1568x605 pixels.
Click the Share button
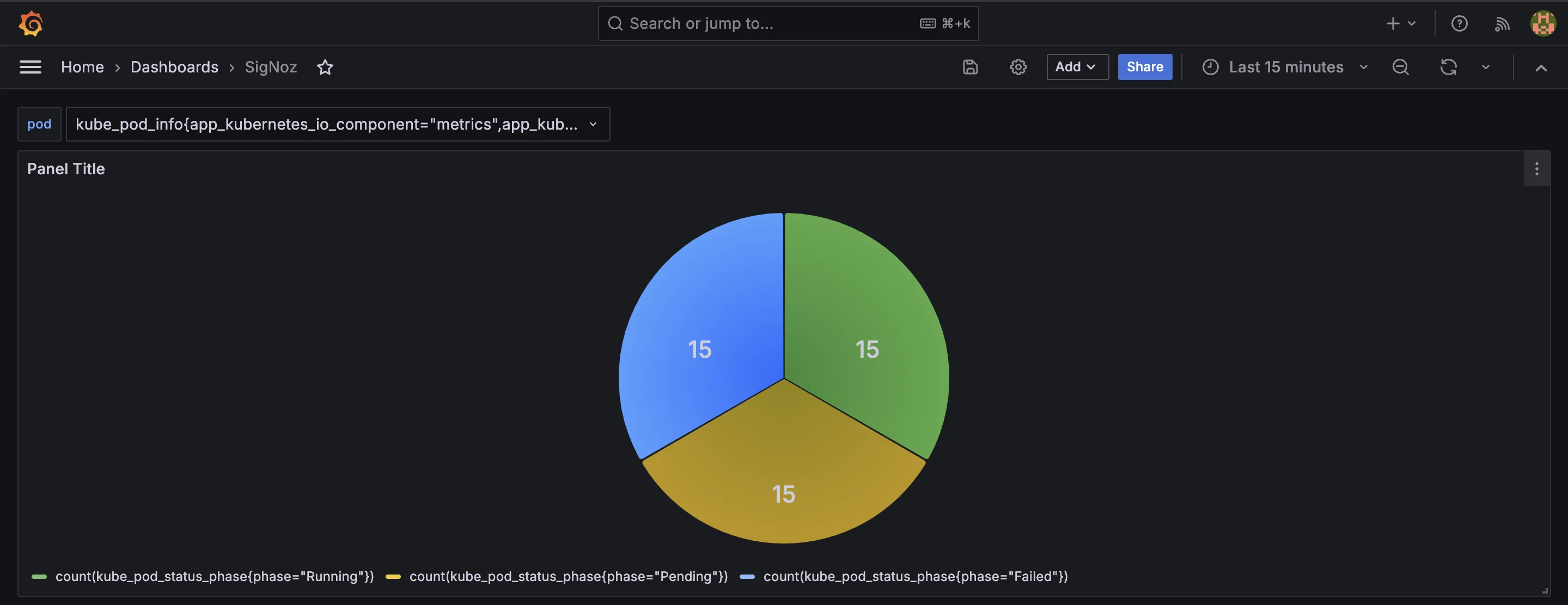[1144, 67]
